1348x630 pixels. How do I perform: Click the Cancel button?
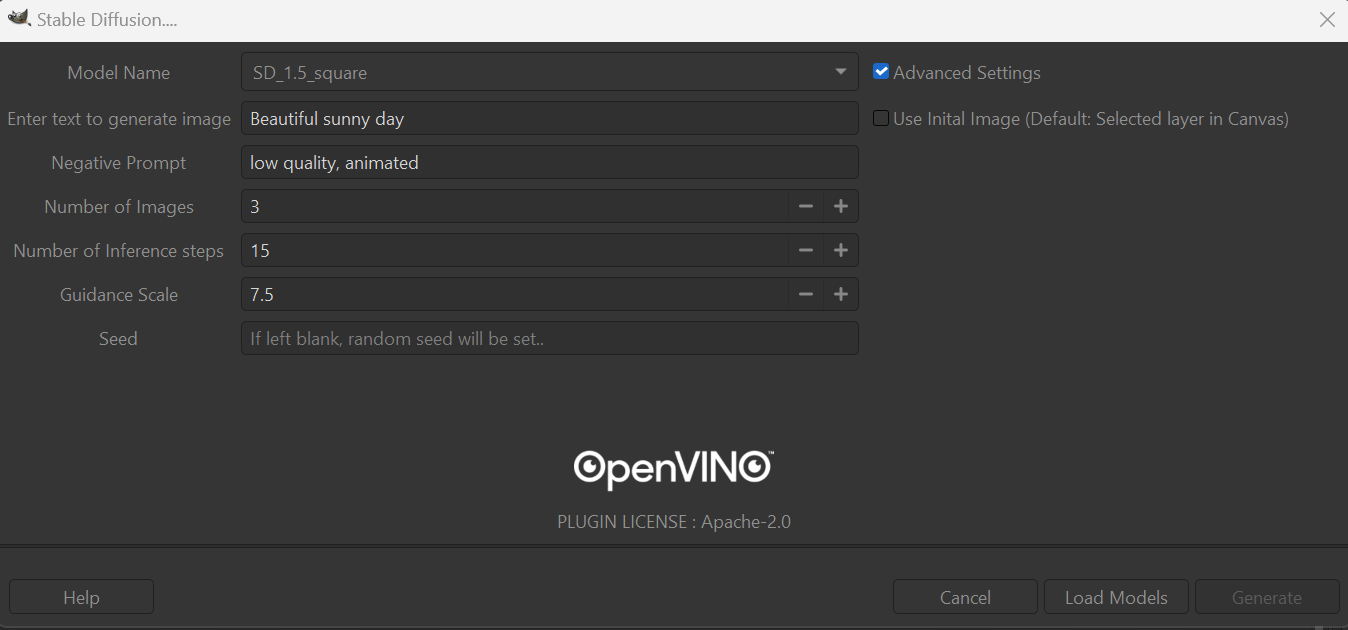point(965,597)
